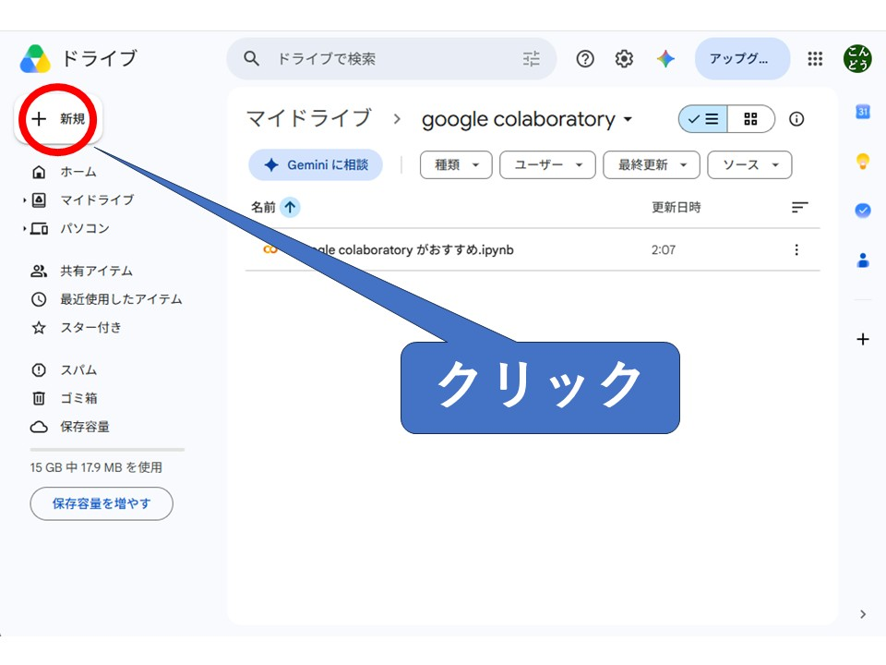The image size is (886, 665).
Task: Open Google Tasks checkmark icon
Action: 862,210
